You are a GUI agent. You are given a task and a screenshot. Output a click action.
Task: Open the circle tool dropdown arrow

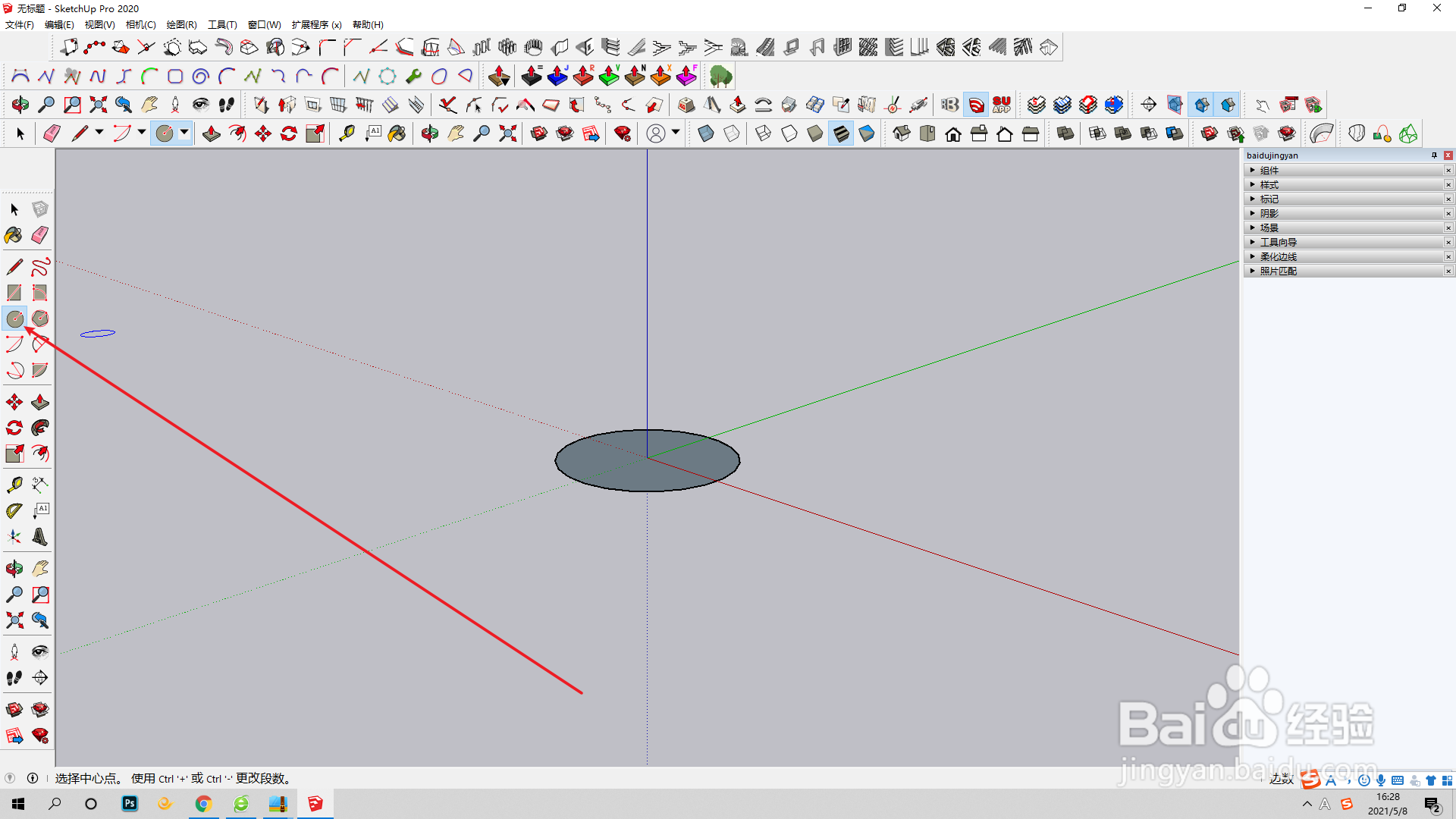point(184,133)
